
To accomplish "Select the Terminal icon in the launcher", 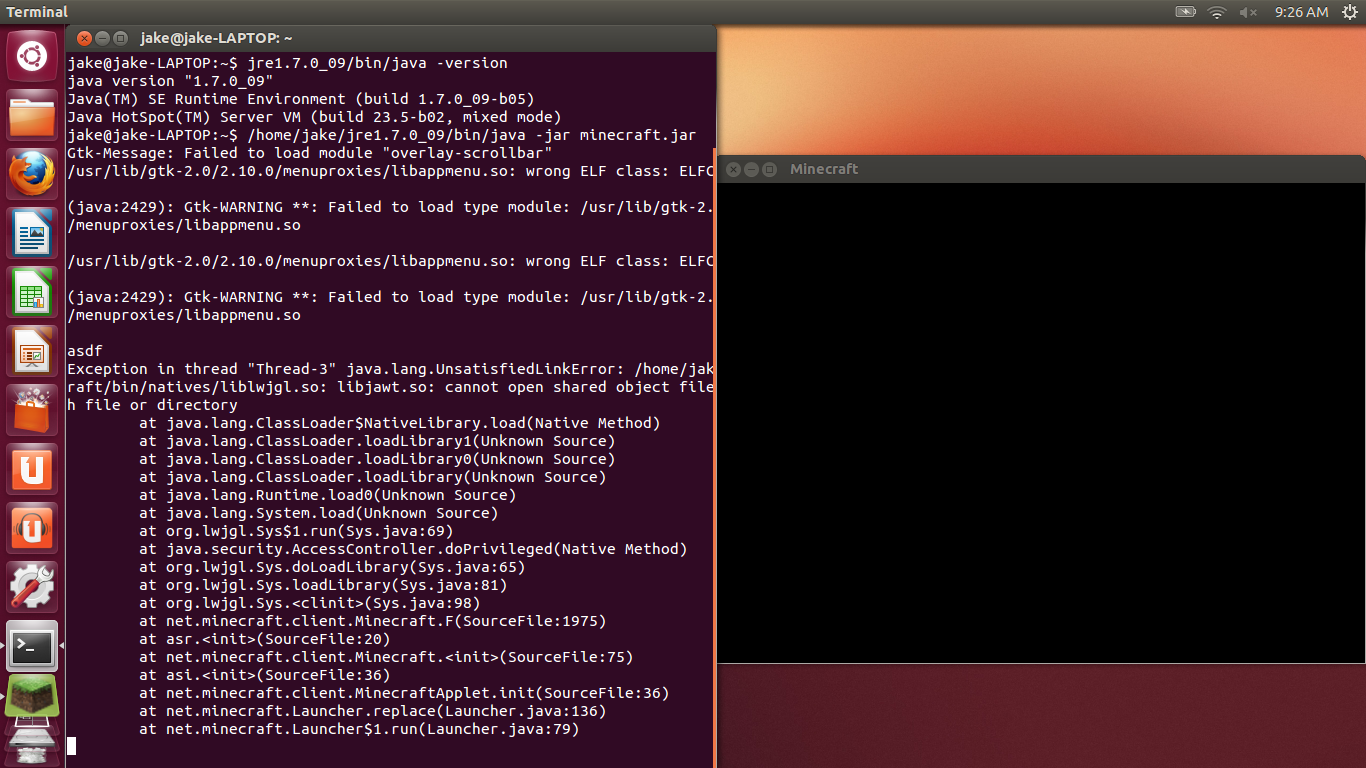I will [x=32, y=646].
